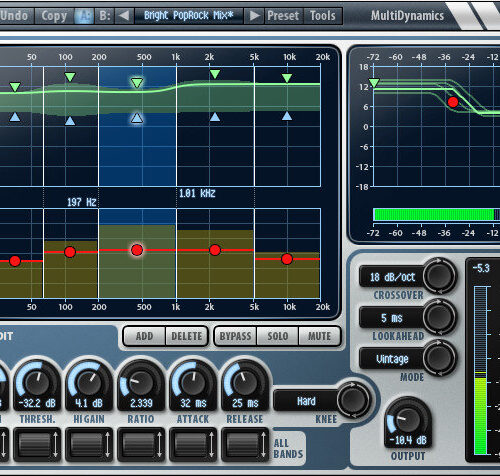Select the green threshold marker near 2k
This screenshot has width=500, height=476.
215,74
